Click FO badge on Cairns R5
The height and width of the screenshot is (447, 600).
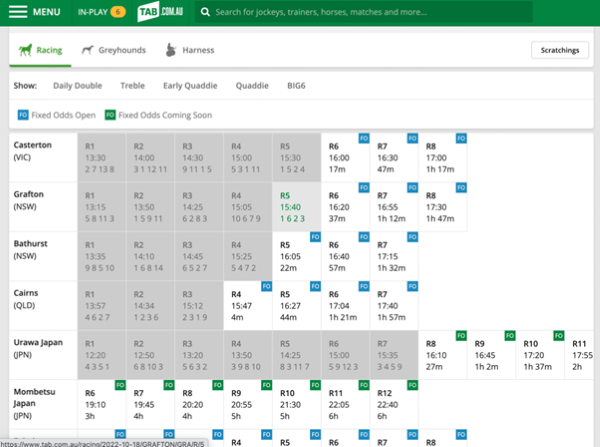coord(315,286)
